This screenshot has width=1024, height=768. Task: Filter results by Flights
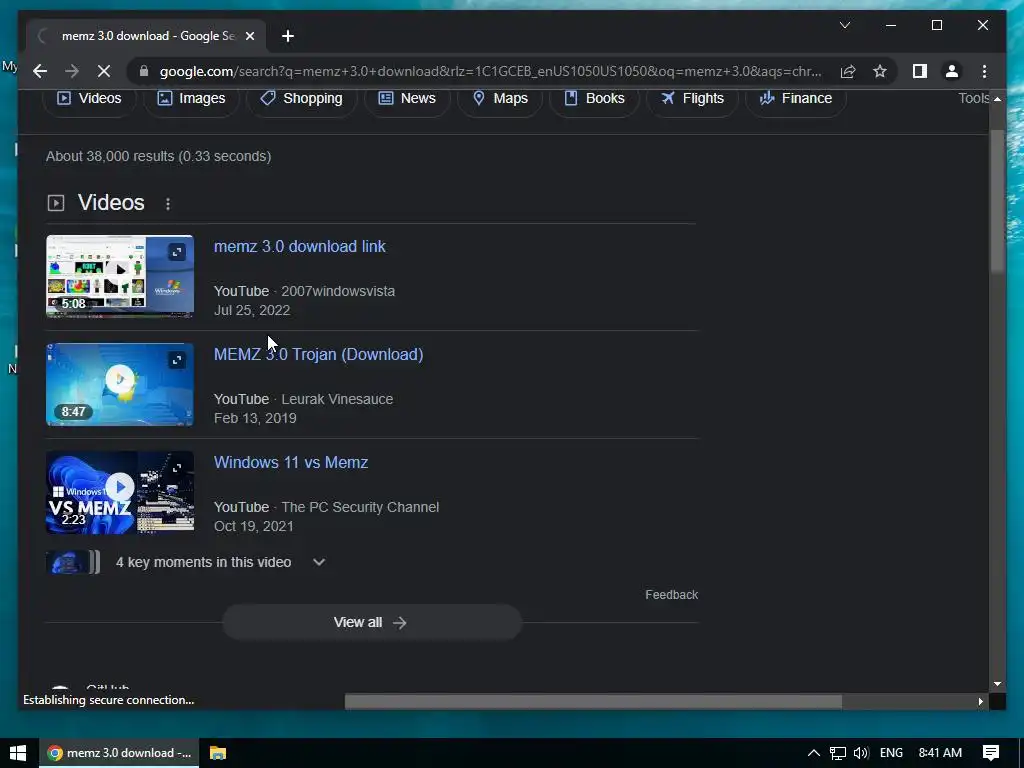pos(692,98)
